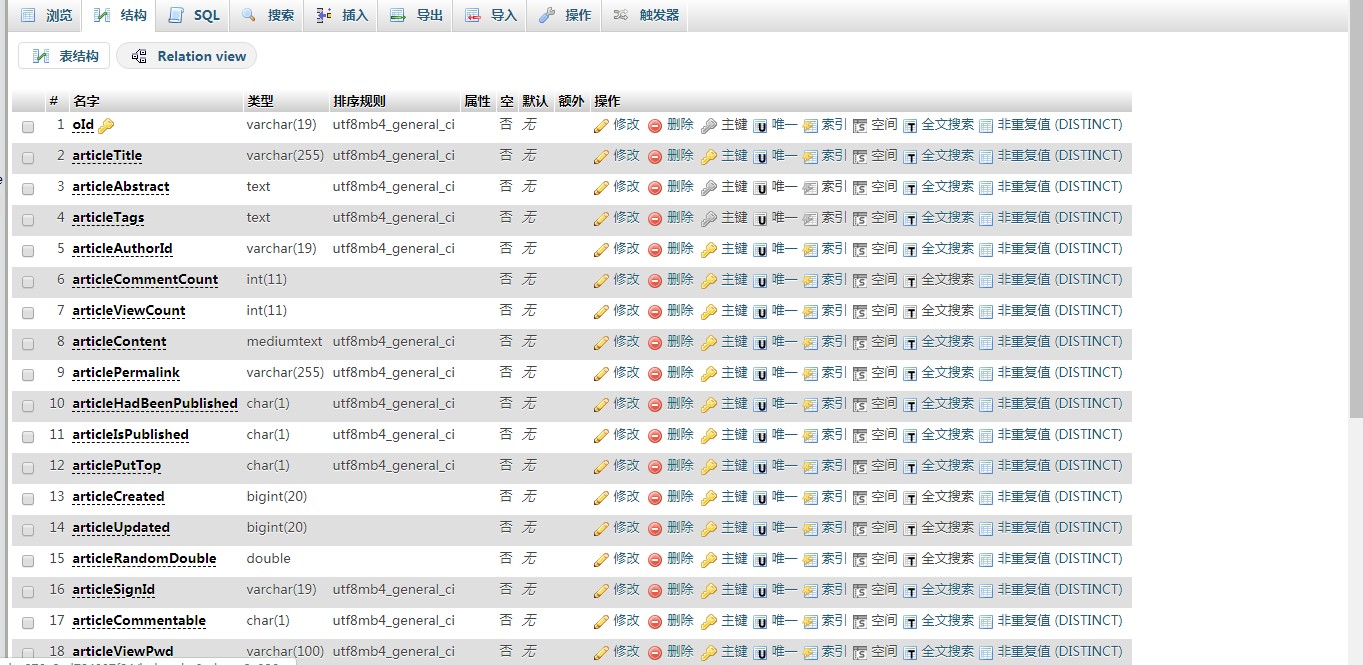1363x665 pixels.
Task: Open the Relation view
Action: 187,56
